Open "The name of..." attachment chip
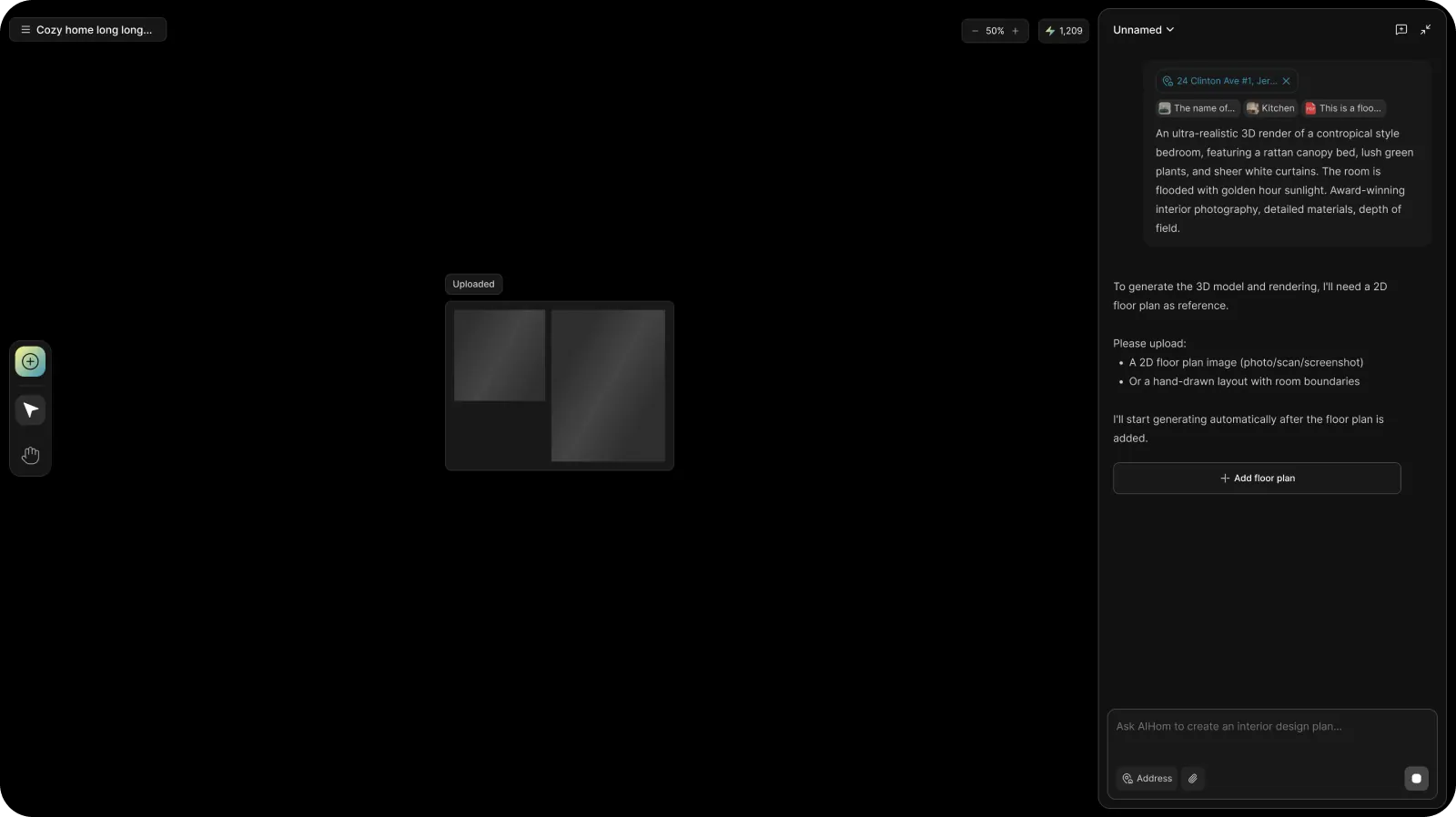 click(1198, 108)
